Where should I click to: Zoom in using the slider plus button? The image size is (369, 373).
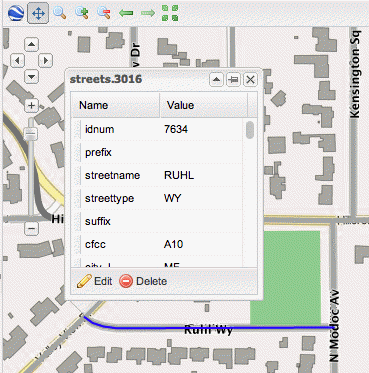[x=31, y=106]
